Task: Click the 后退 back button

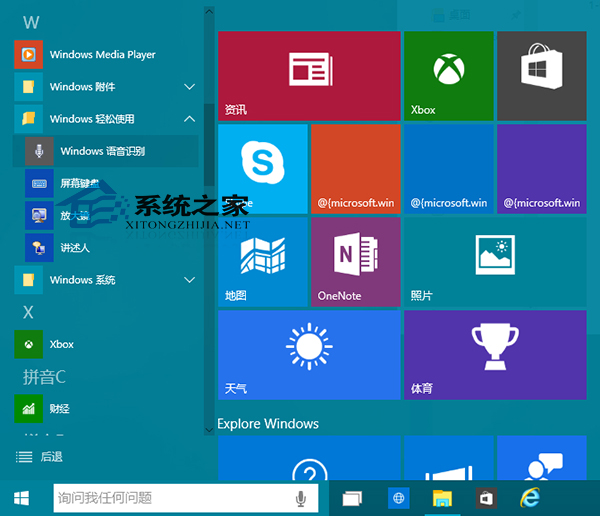Action: pos(39,457)
